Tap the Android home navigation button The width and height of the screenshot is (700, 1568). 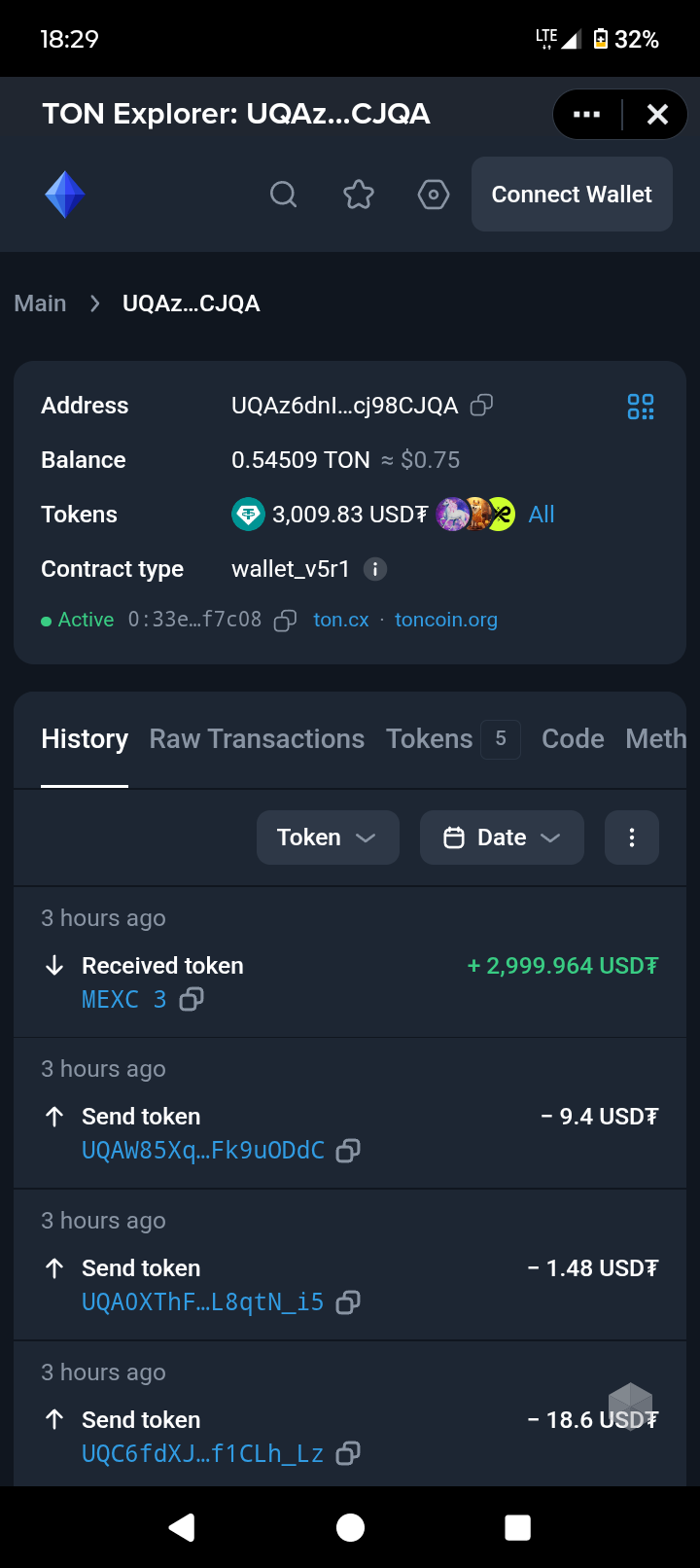tap(350, 1527)
